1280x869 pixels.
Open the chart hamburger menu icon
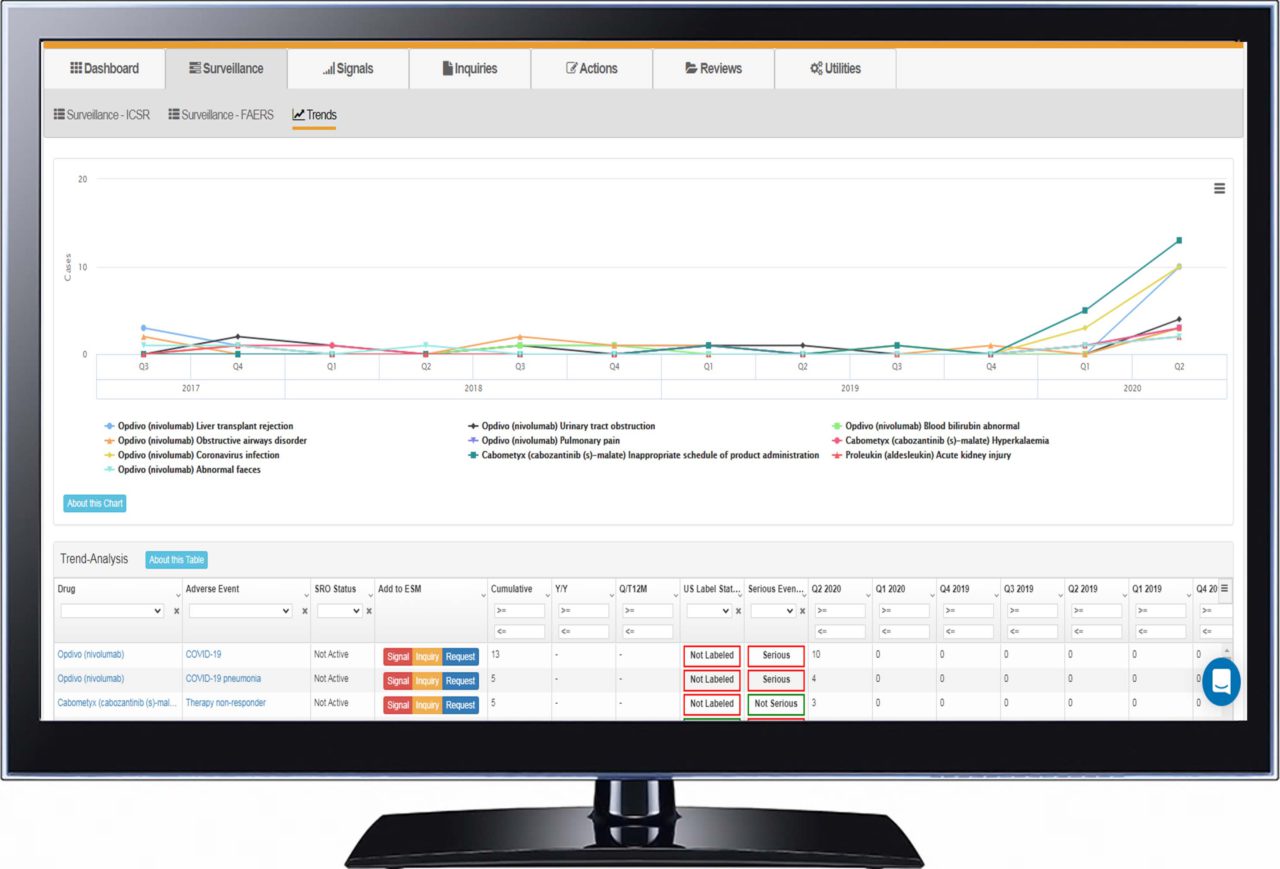(x=1219, y=189)
